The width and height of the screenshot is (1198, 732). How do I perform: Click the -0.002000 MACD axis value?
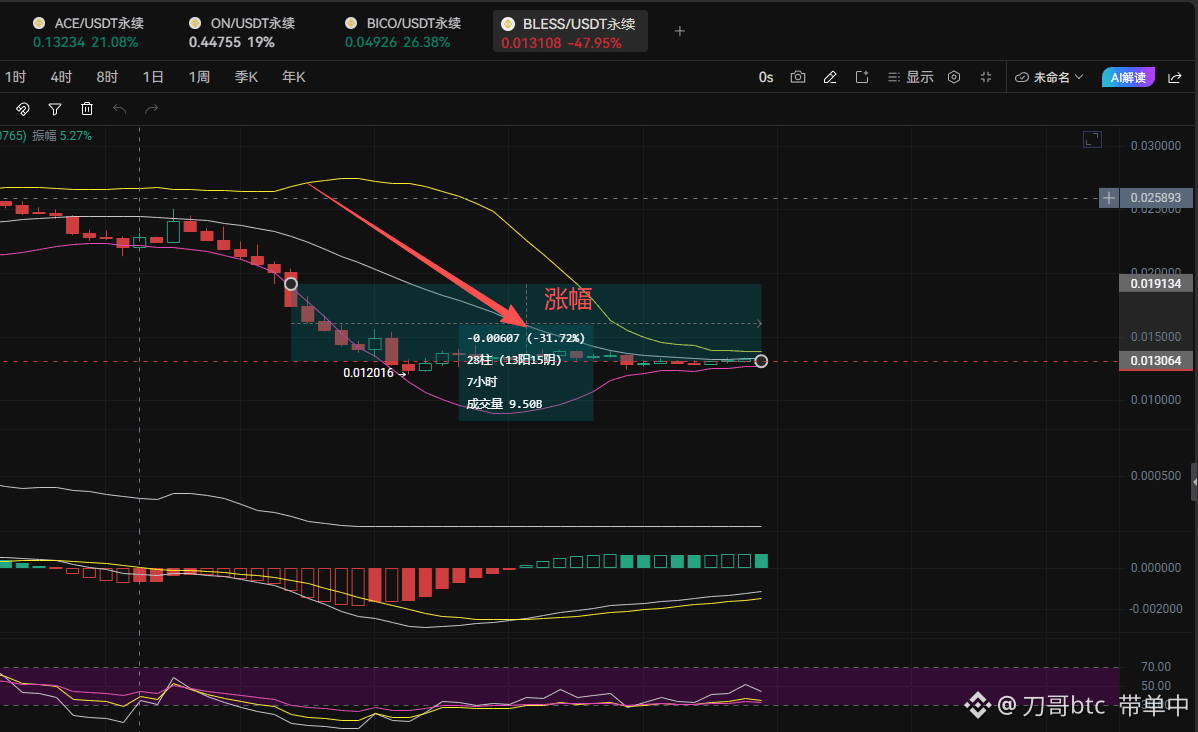pyautogui.click(x=1155, y=609)
